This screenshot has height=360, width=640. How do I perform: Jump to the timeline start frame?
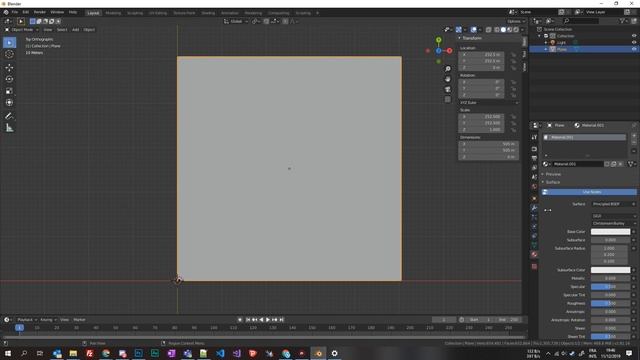[x=247, y=320]
